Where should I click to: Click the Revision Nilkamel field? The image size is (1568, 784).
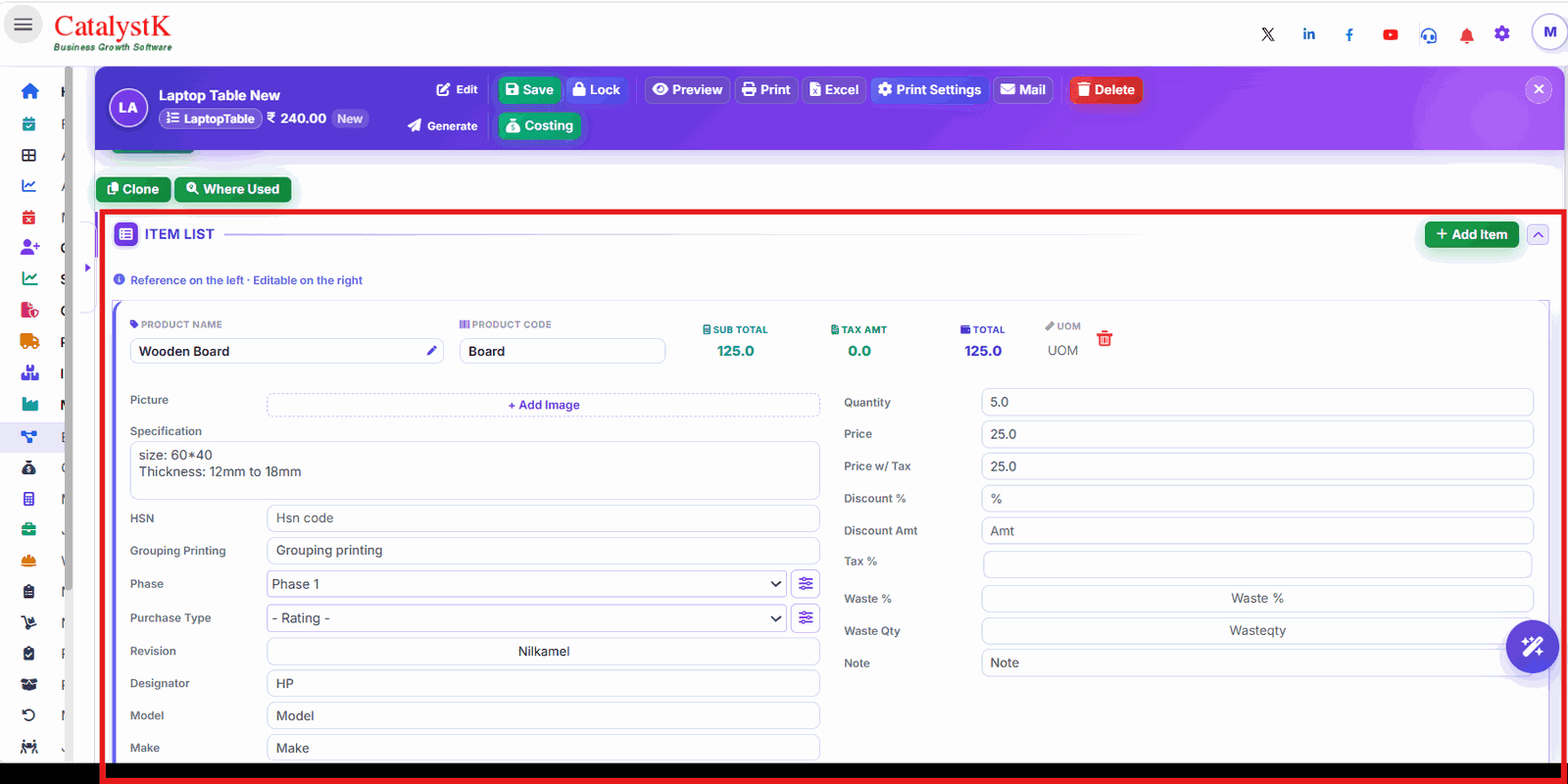[x=543, y=651]
